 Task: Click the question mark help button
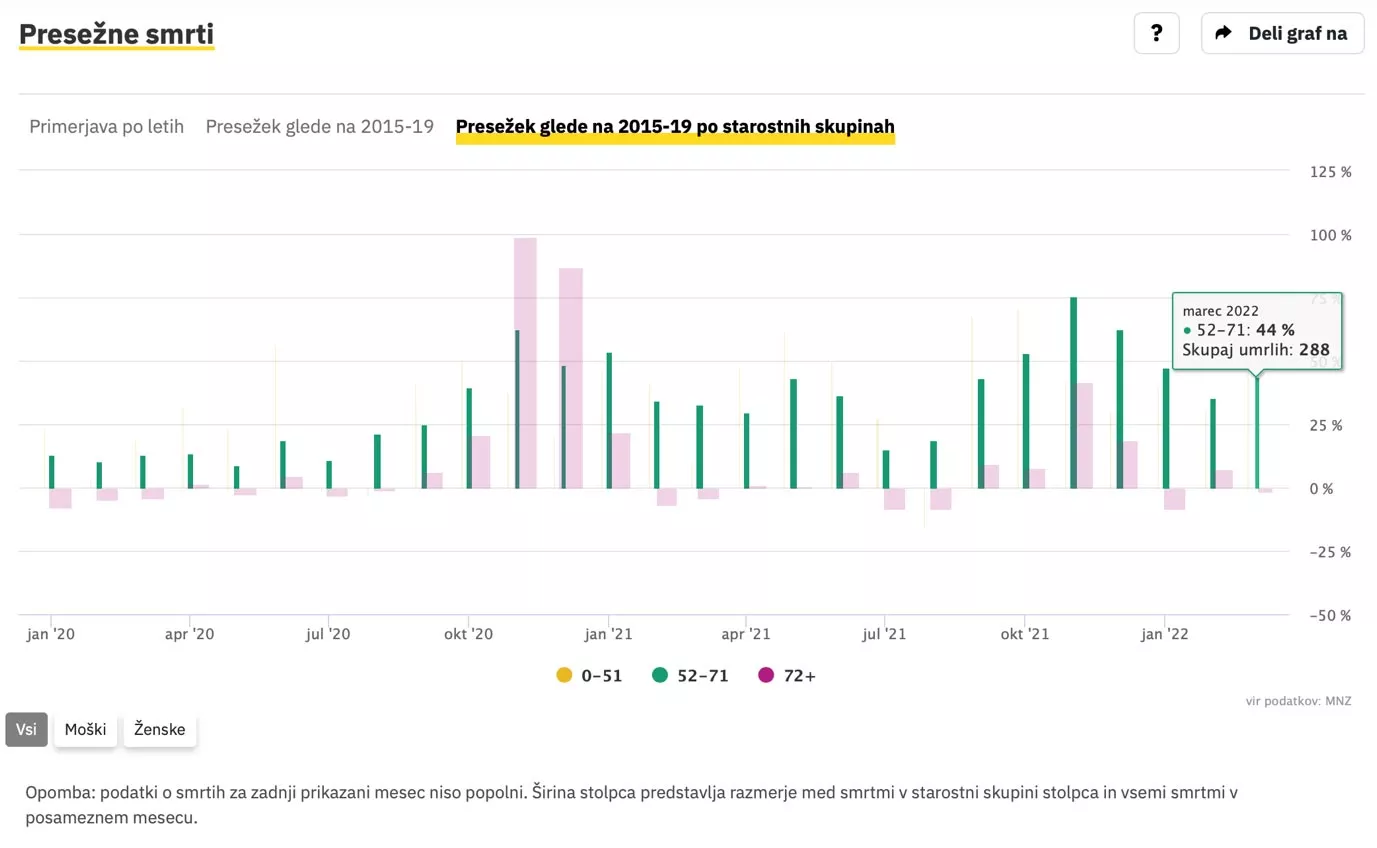pyautogui.click(x=1156, y=33)
